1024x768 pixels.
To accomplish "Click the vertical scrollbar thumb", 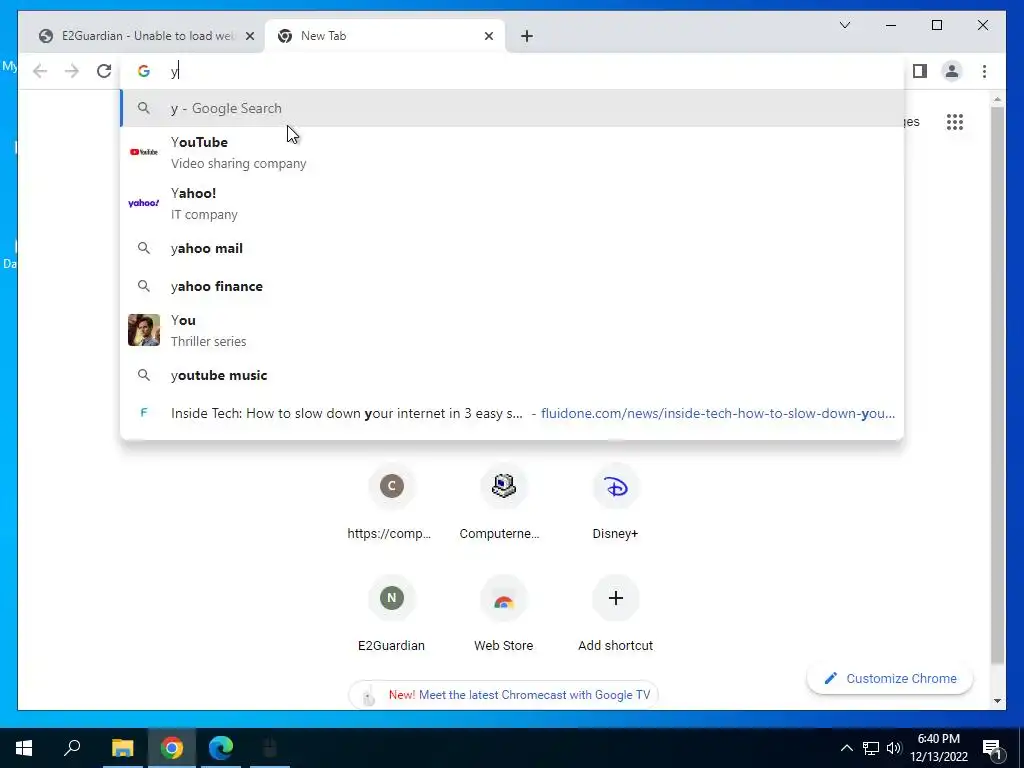I will click(x=997, y=385).
